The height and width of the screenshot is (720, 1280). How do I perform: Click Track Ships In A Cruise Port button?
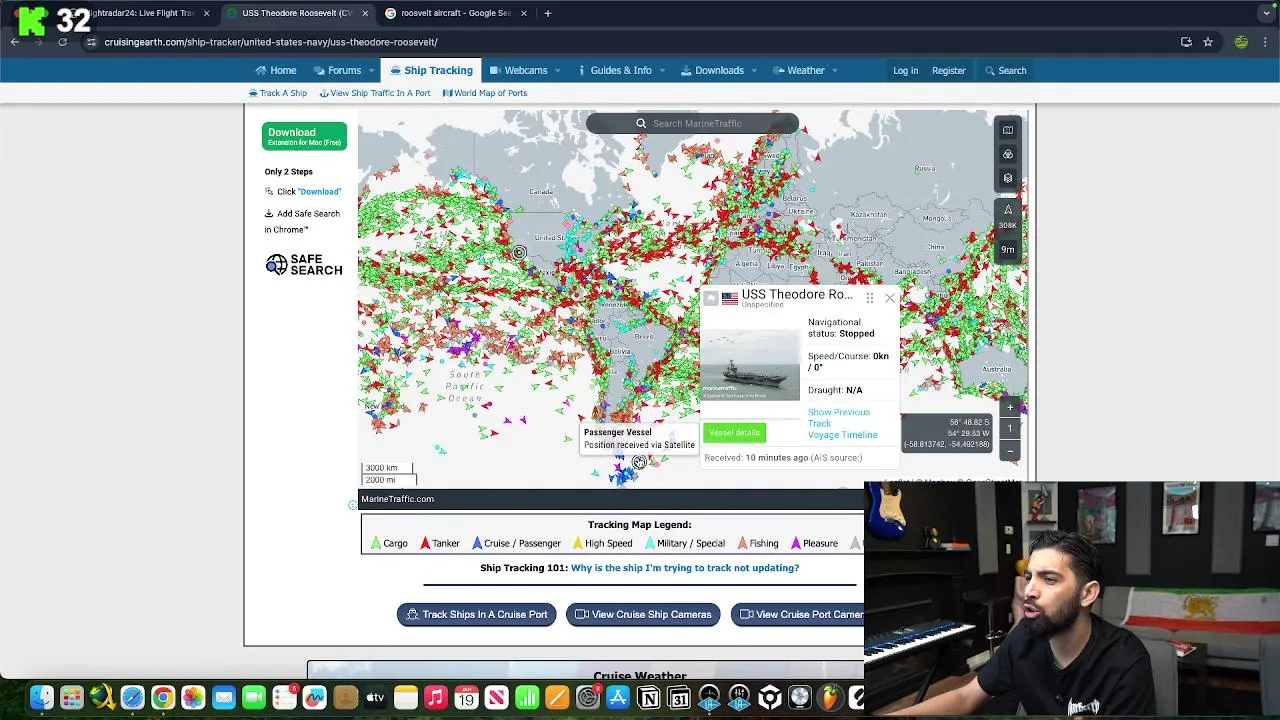477,614
